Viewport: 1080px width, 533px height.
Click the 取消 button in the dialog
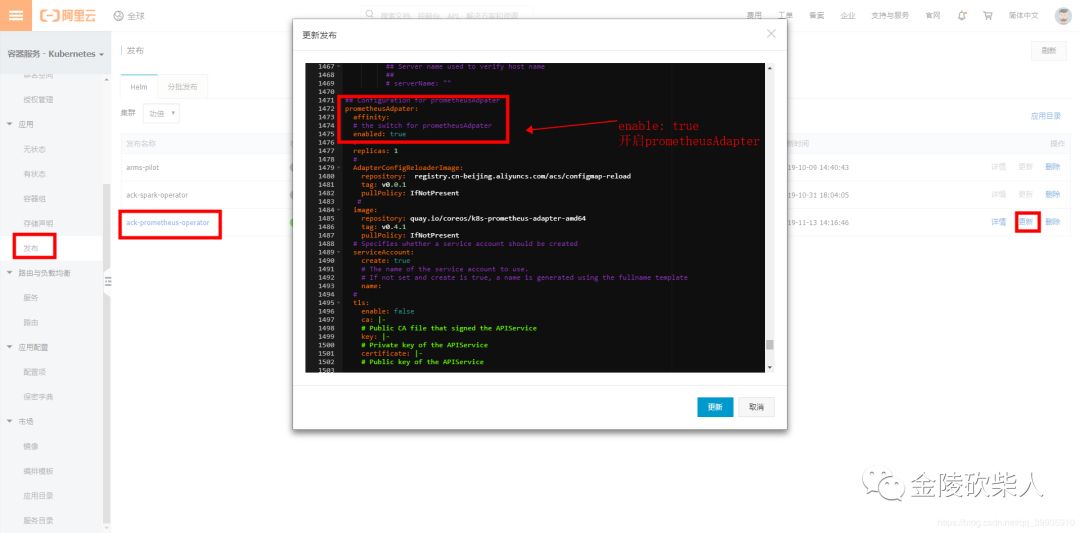tap(756, 407)
